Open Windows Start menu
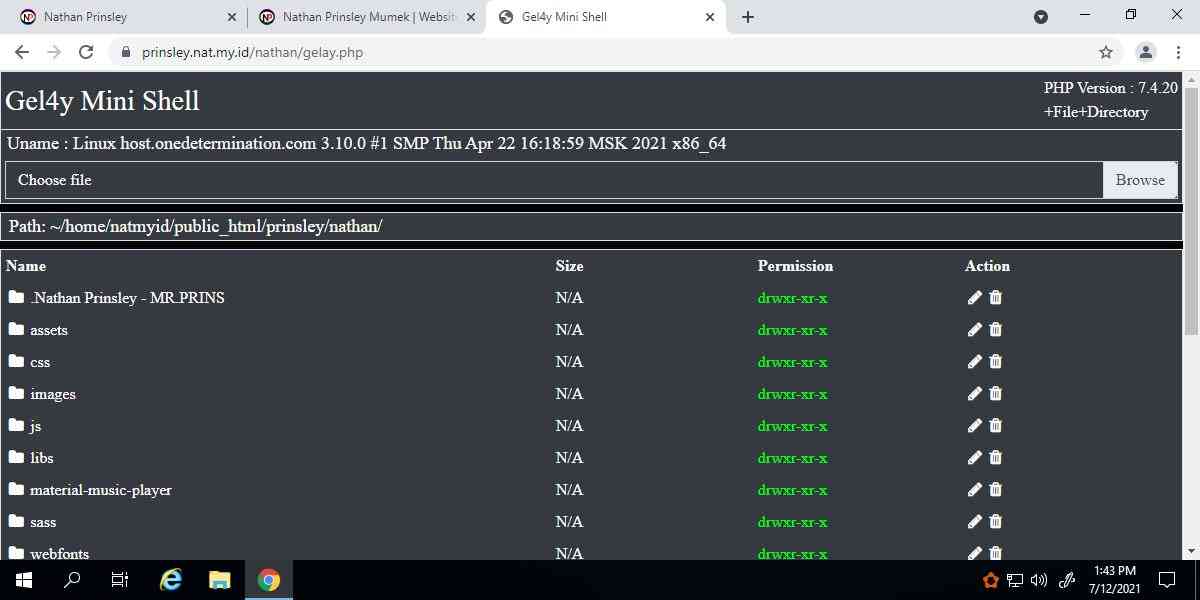The height and width of the screenshot is (600, 1200). (x=24, y=580)
